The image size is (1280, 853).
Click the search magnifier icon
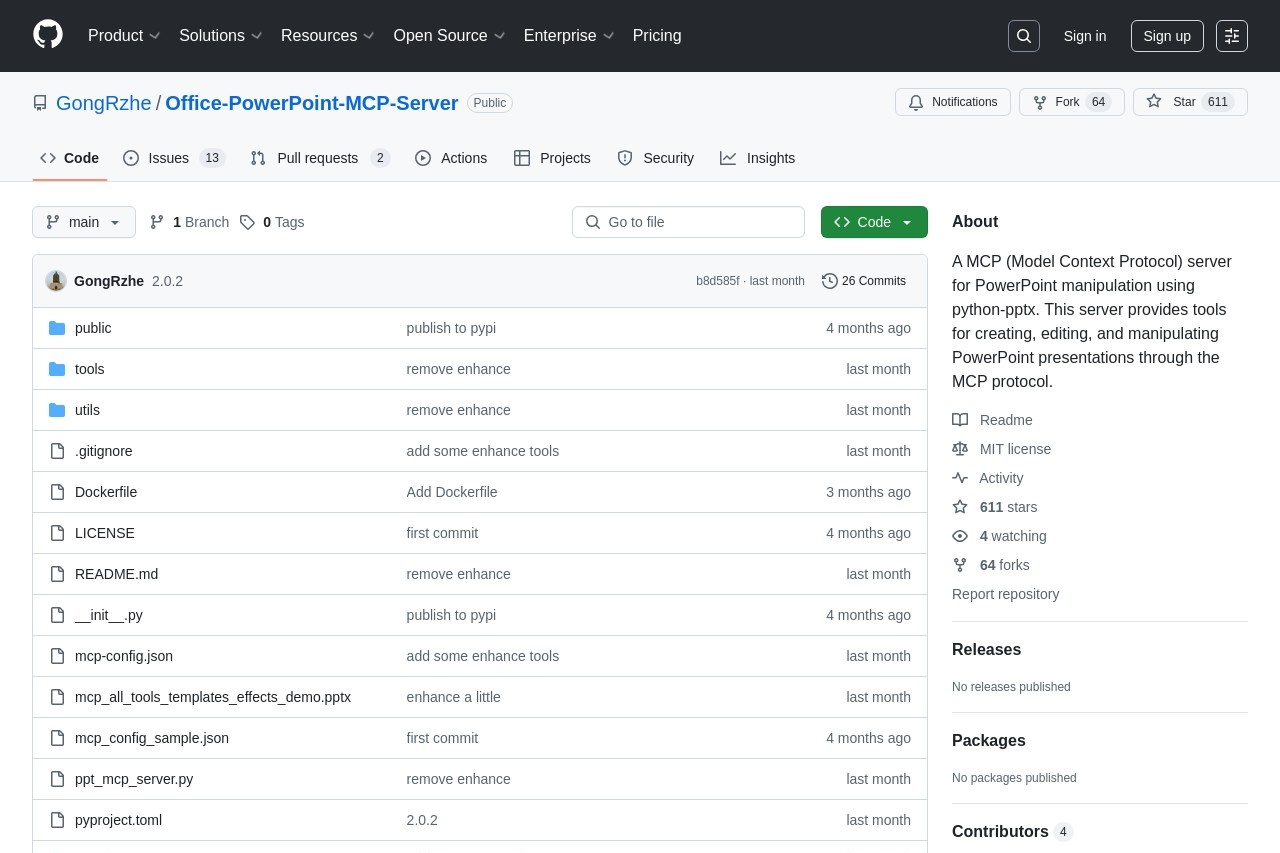pyautogui.click(x=1024, y=36)
